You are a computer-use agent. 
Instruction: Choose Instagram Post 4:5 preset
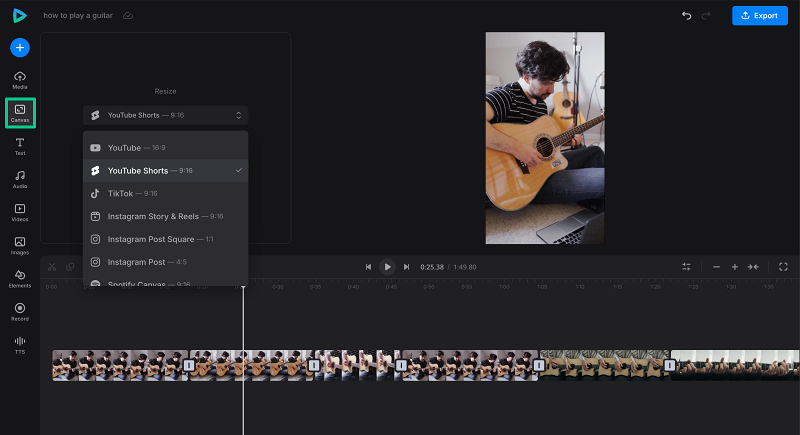click(165, 262)
